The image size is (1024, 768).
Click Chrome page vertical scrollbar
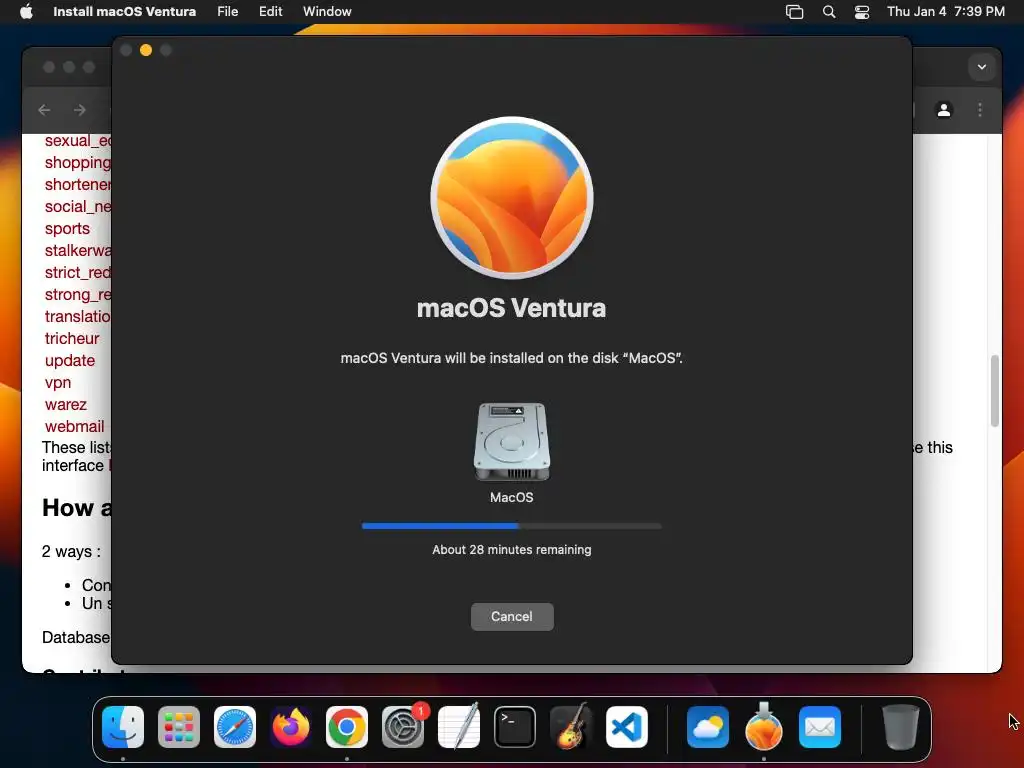tap(995, 391)
